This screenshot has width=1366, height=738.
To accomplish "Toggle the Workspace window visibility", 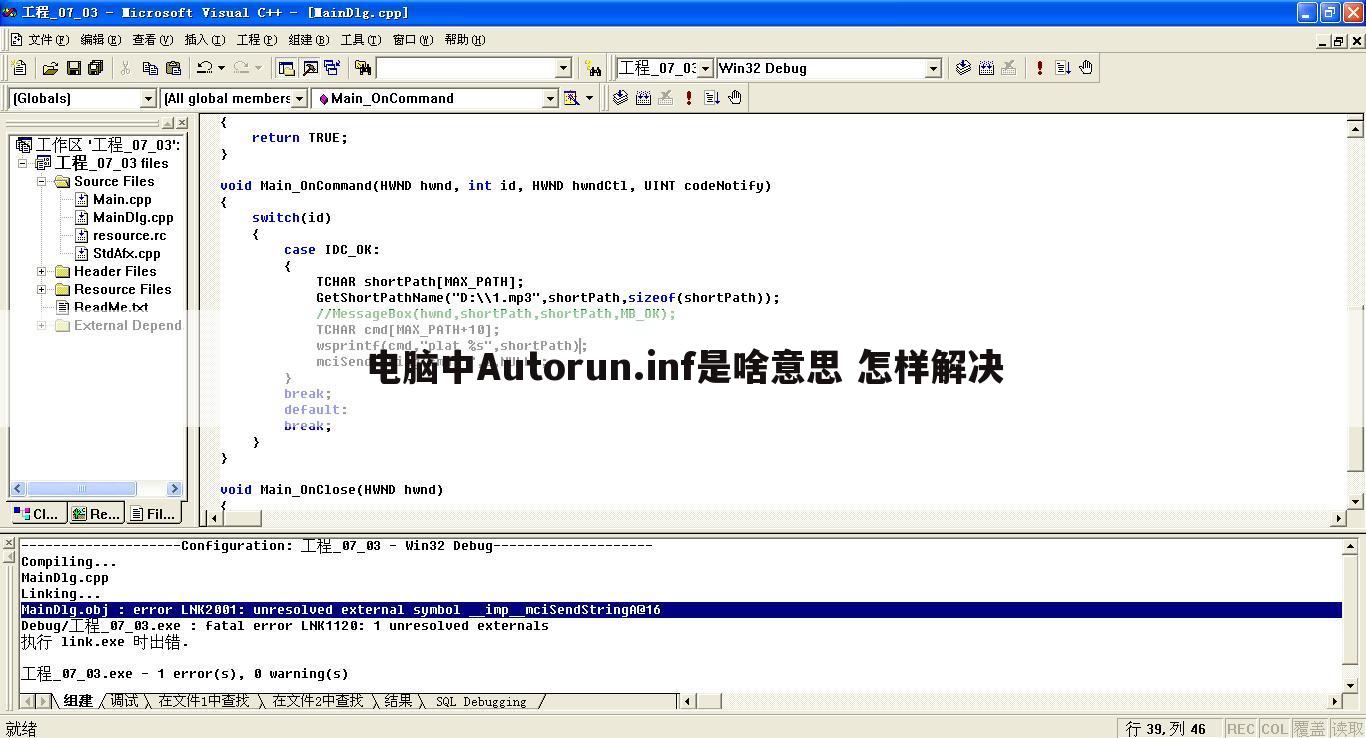I will (285, 67).
